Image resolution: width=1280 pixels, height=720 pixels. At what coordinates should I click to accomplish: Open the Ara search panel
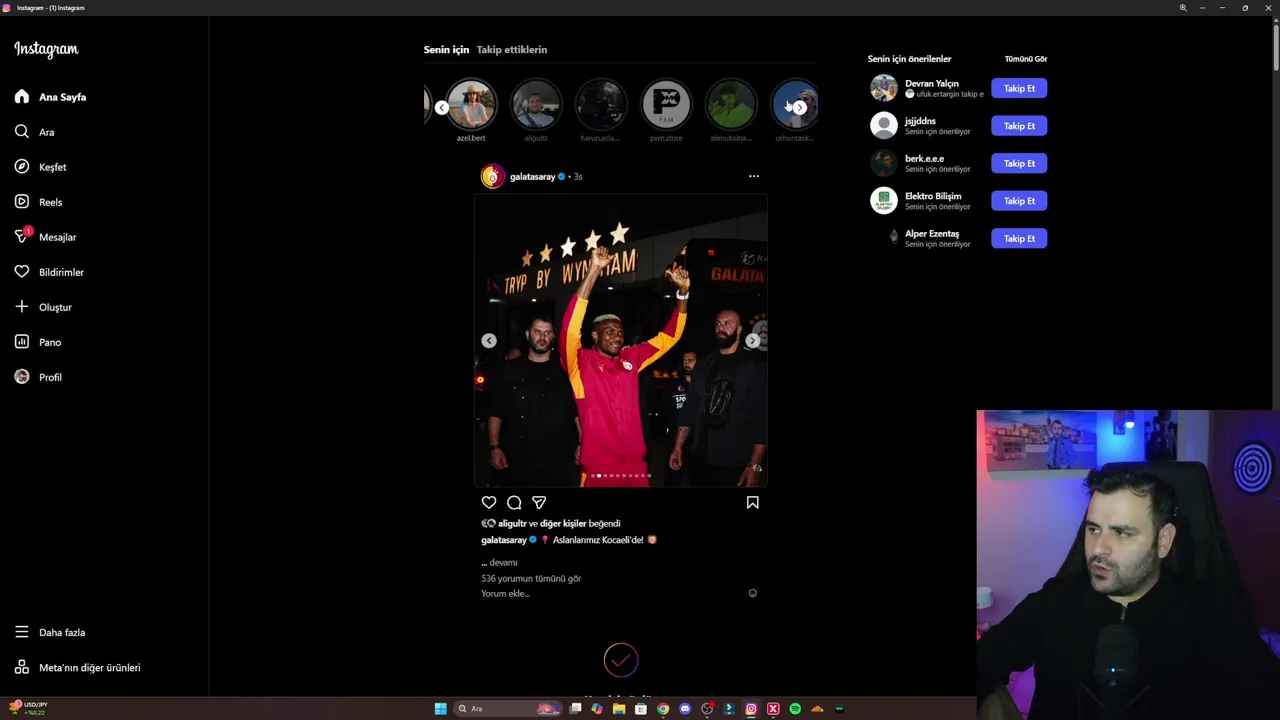[34, 132]
